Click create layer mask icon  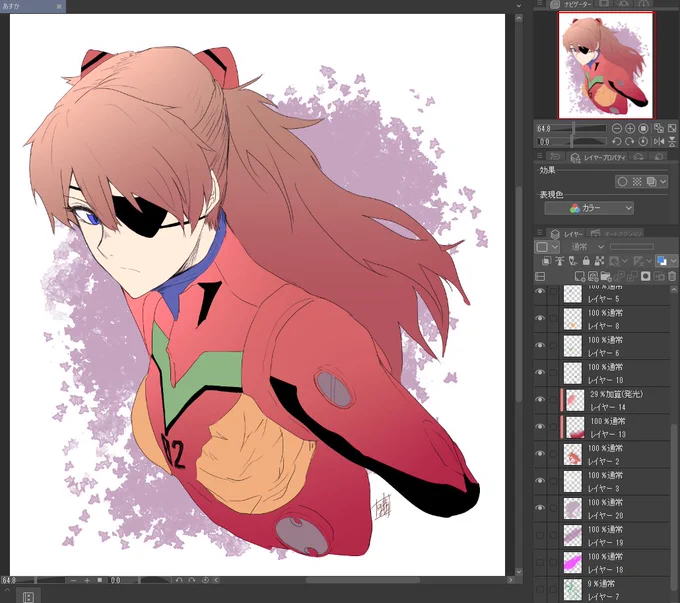click(x=645, y=276)
